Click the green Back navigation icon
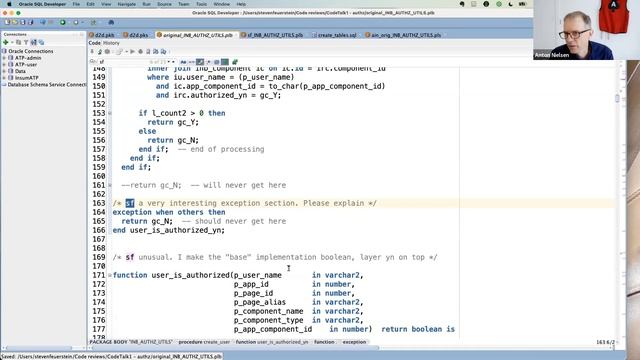640x360 pixels. [x=62, y=22]
